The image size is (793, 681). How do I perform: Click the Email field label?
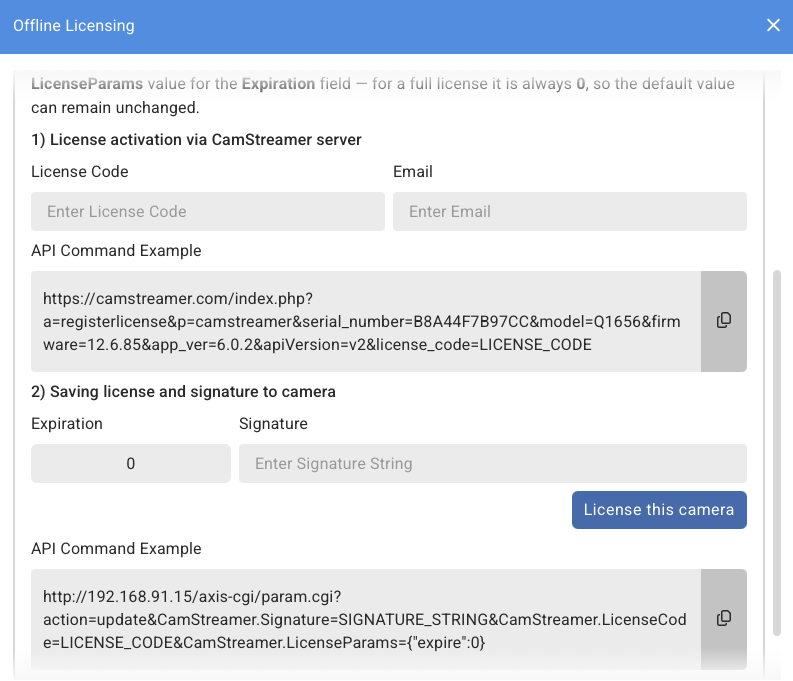tap(413, 172)
